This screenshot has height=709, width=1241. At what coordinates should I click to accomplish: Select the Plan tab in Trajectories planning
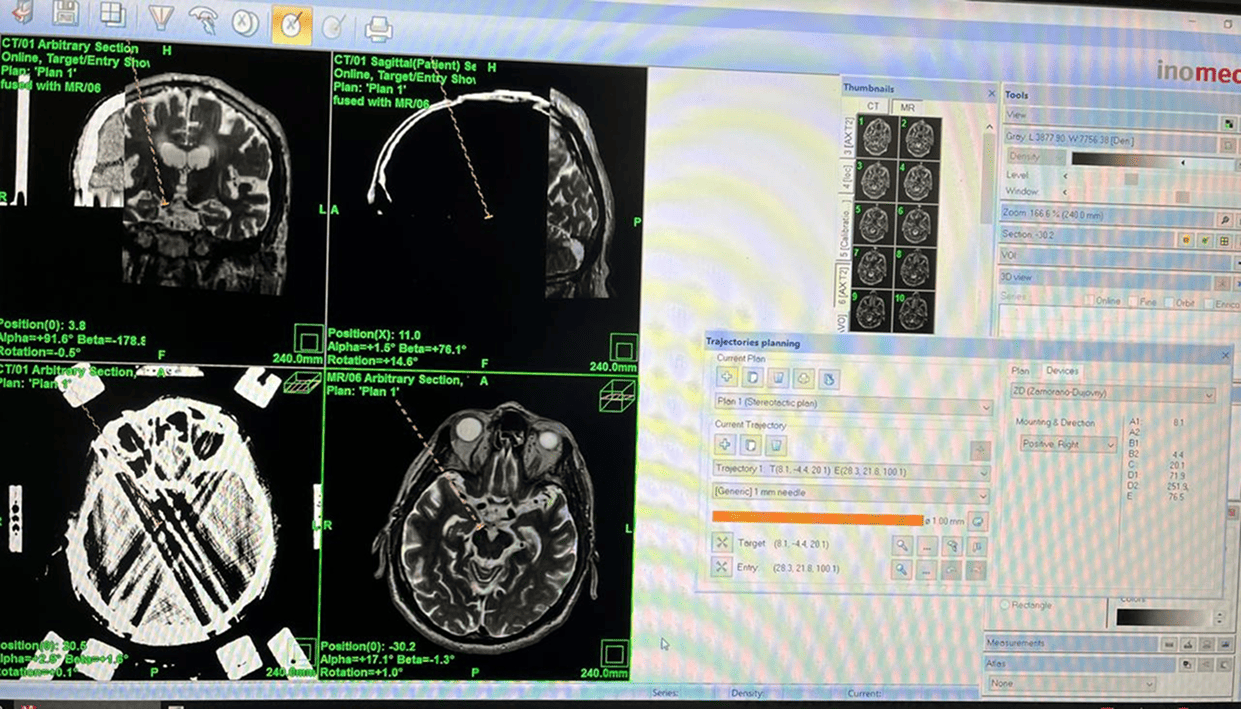[x=1019, y=371]
